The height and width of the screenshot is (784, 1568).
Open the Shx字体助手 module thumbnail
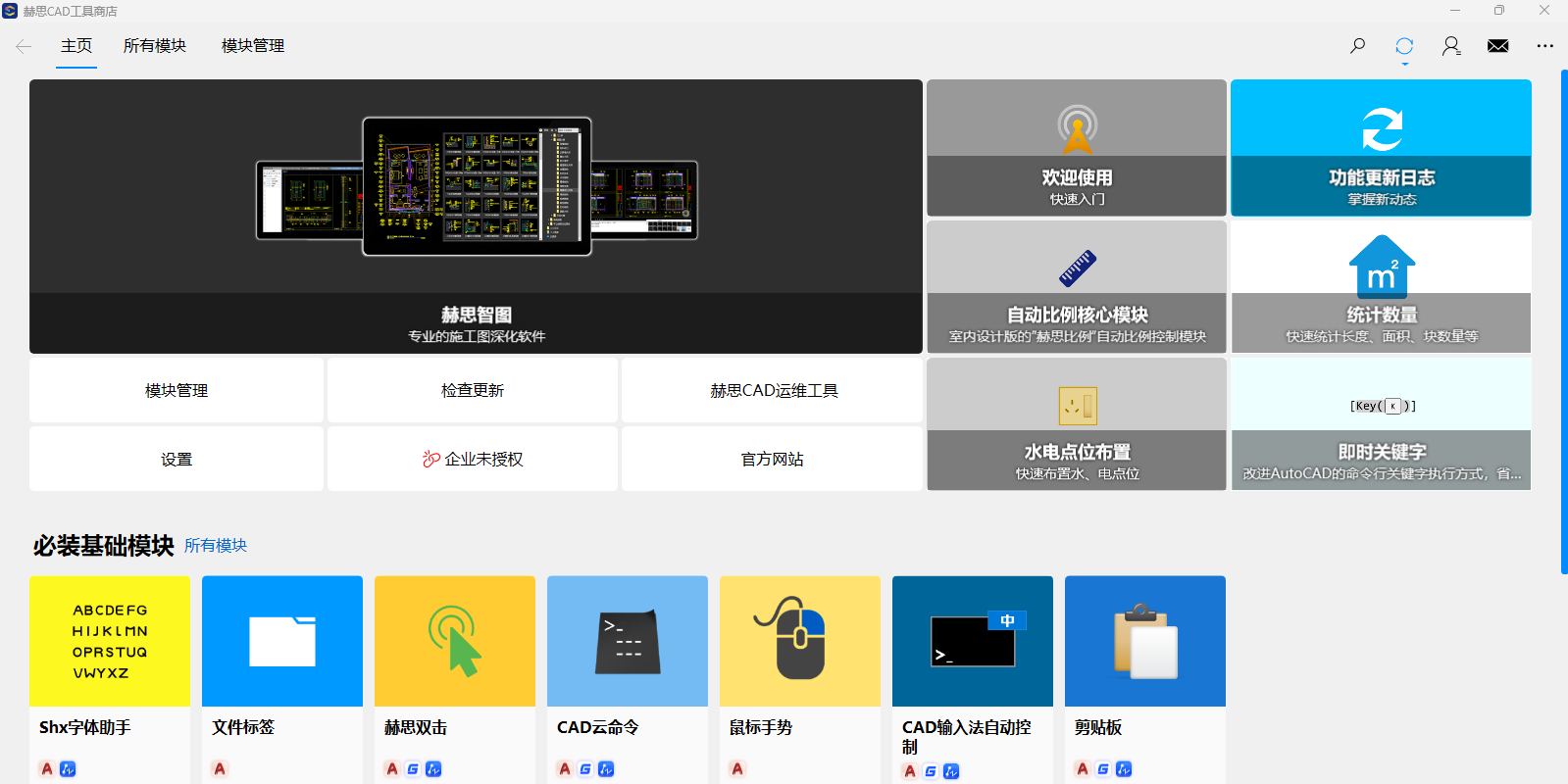coord(110,641)
